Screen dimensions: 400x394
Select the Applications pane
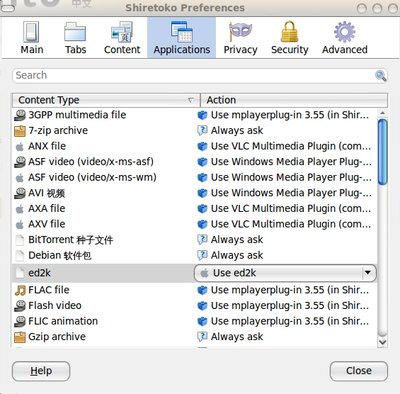pos(182,38)
